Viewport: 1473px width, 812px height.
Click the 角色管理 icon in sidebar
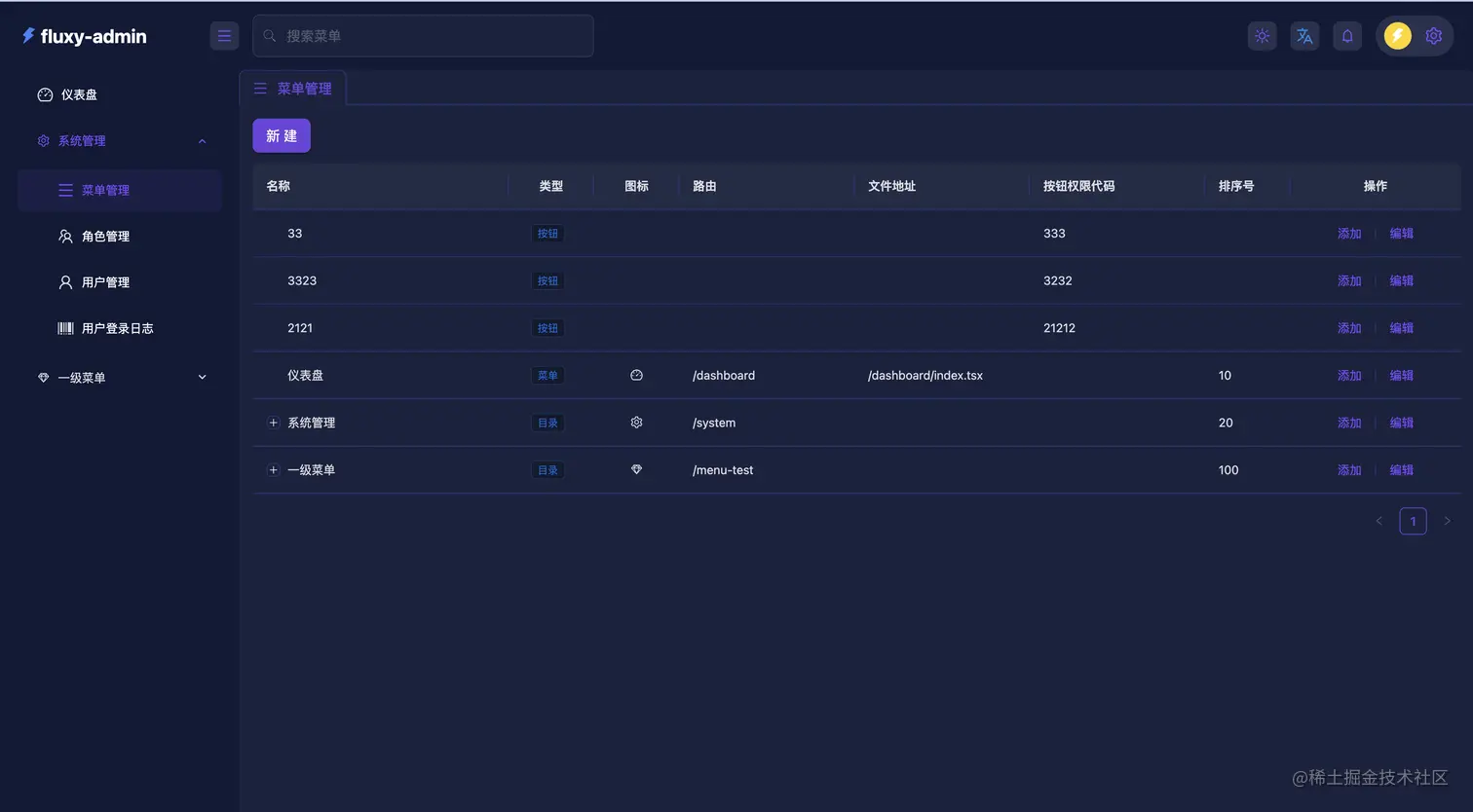tap(65, 237)
